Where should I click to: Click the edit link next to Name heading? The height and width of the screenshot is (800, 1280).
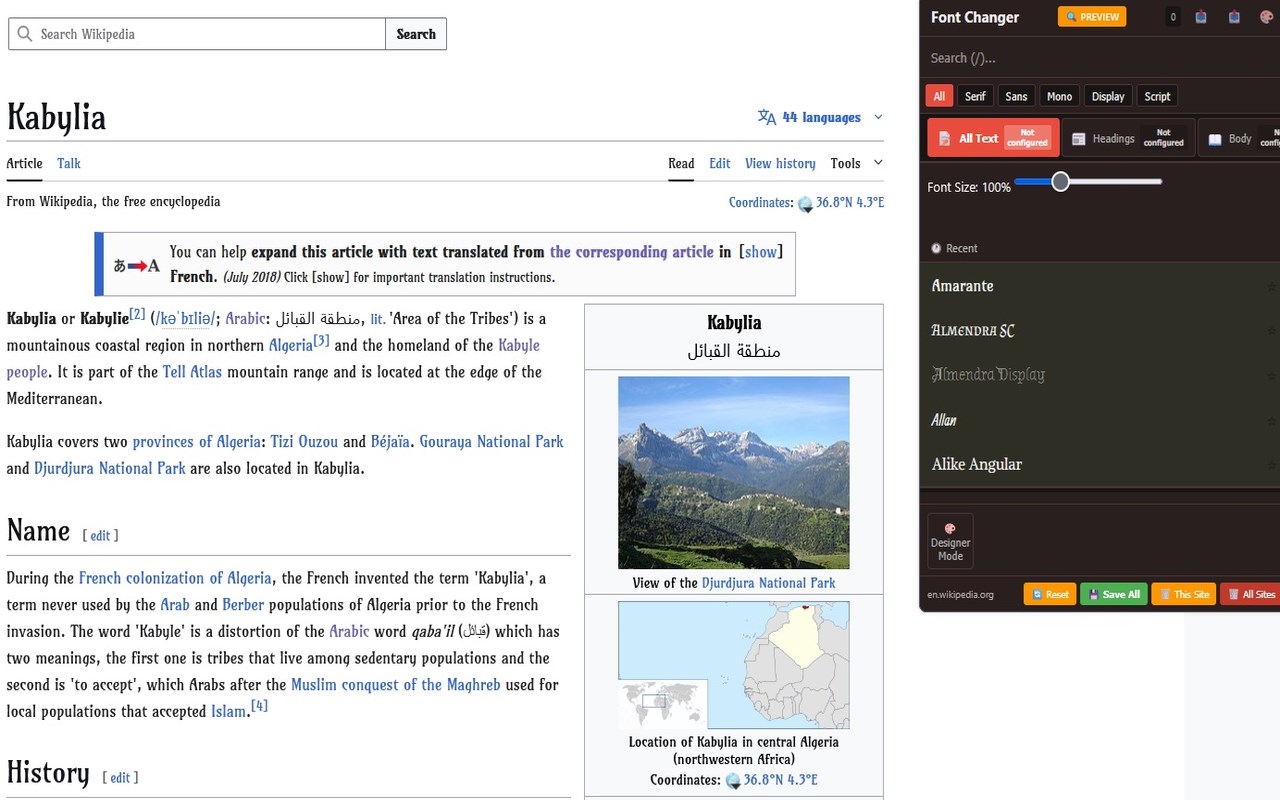tap(100, 535)
